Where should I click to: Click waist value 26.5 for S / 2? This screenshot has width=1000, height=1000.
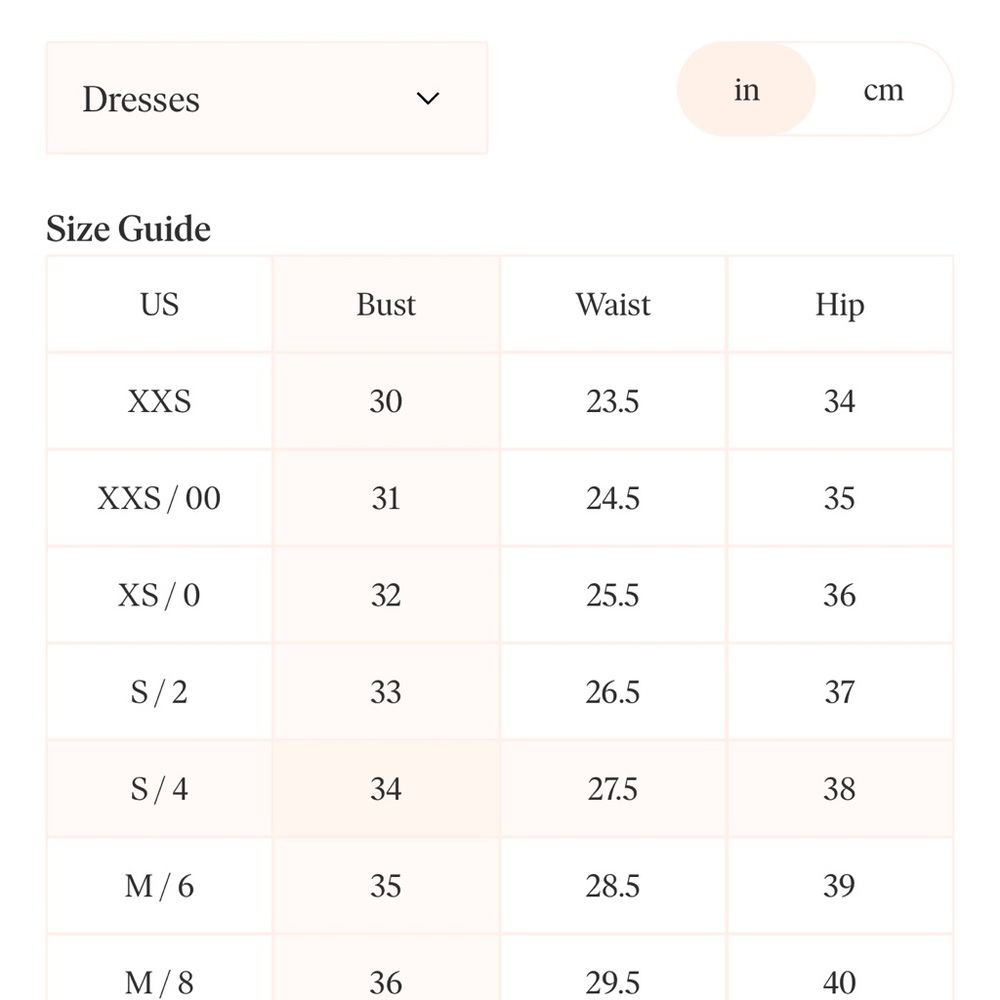coord(613,692)
